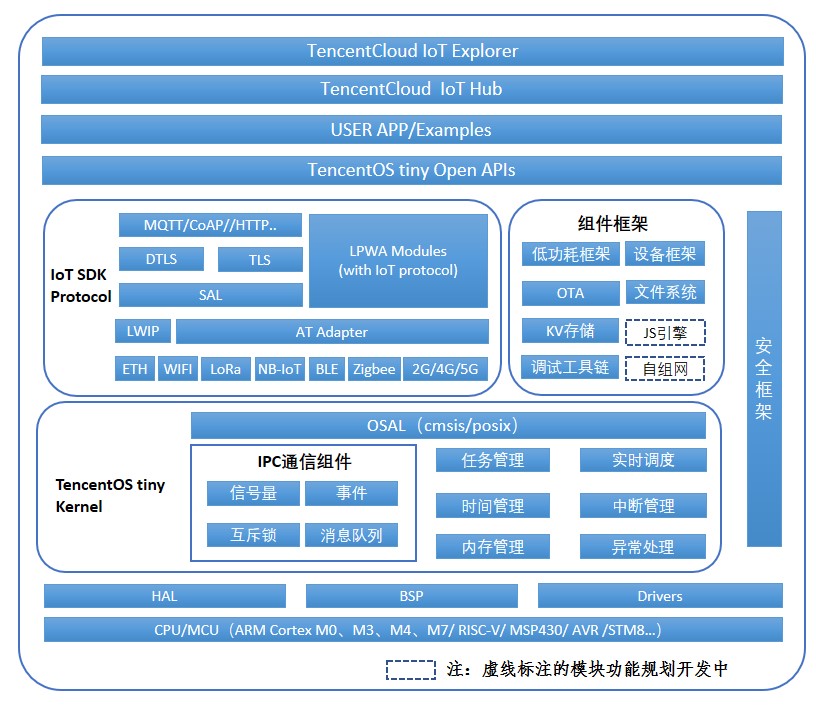This screenshot has height=705, width=816.
Task: Click the 中断管理 block
Action: (x=643, y=506)
